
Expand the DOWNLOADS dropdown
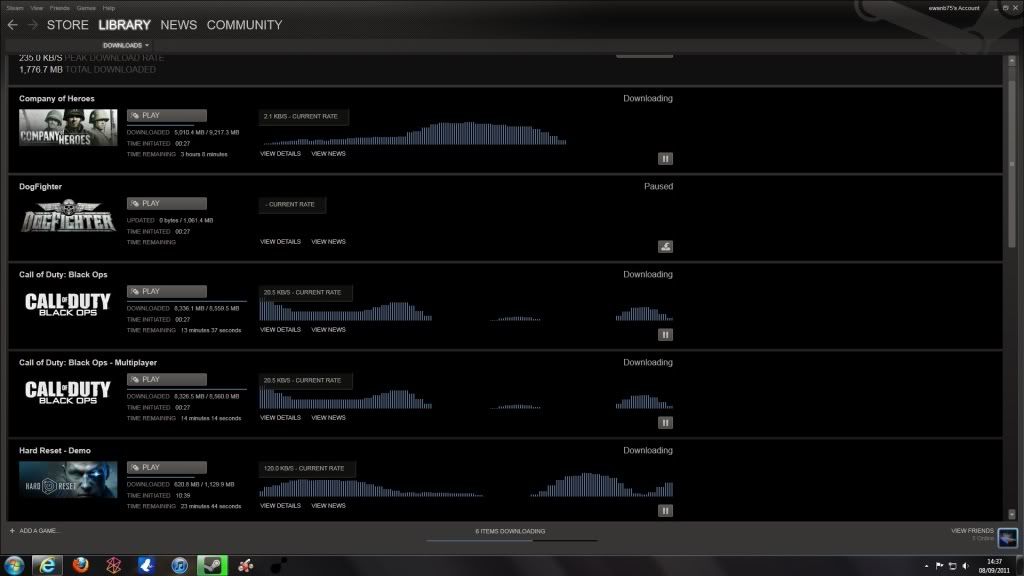[125, 45]
